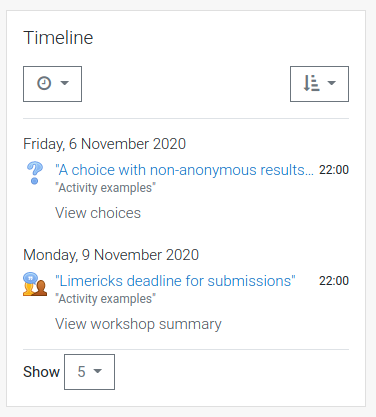The image size is (376, 417).
Task: Click the Friday, 6 November 2020 heading
Action: coord(104,144)
